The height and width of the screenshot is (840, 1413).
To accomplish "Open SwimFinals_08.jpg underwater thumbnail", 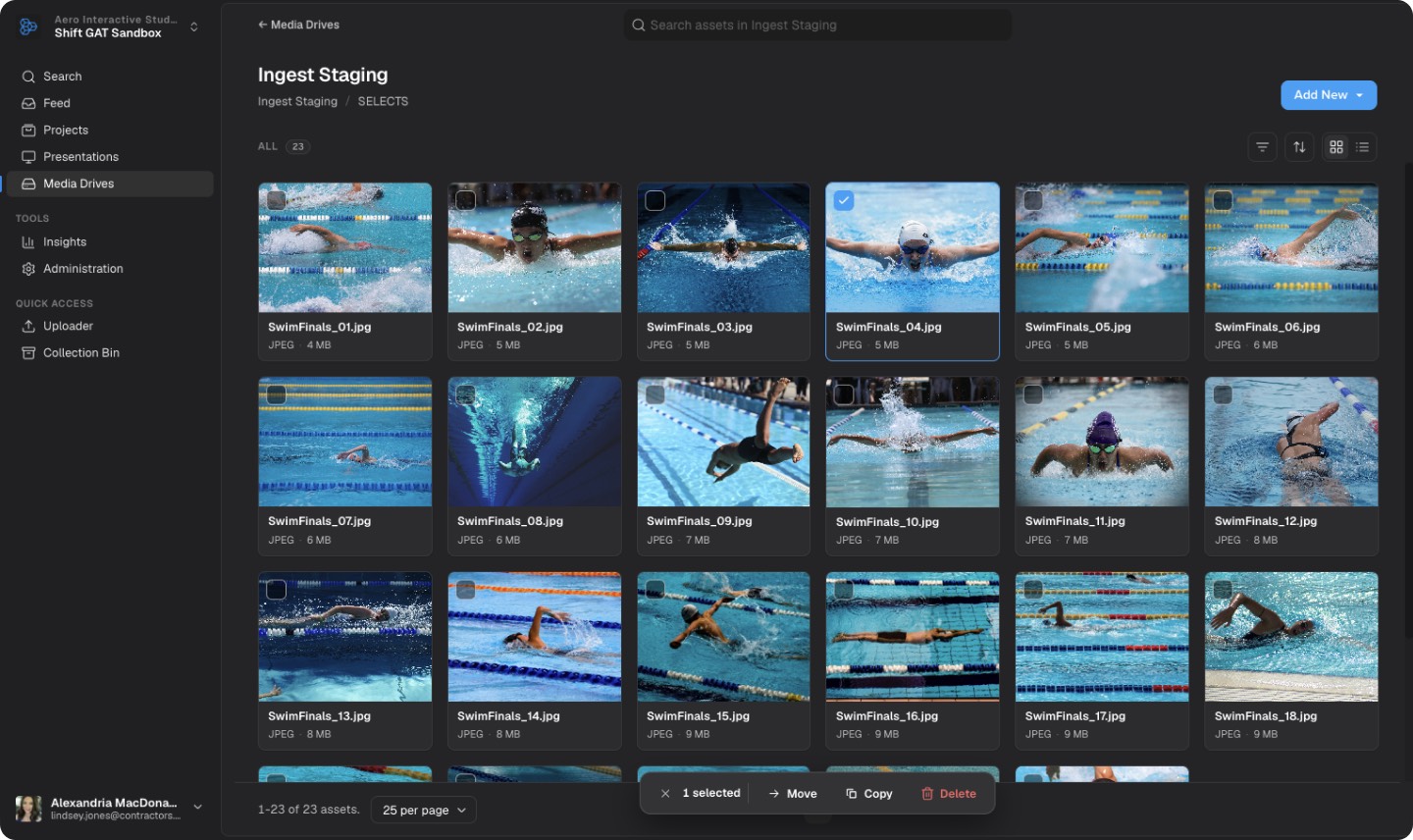I will (x=535, y=442).
